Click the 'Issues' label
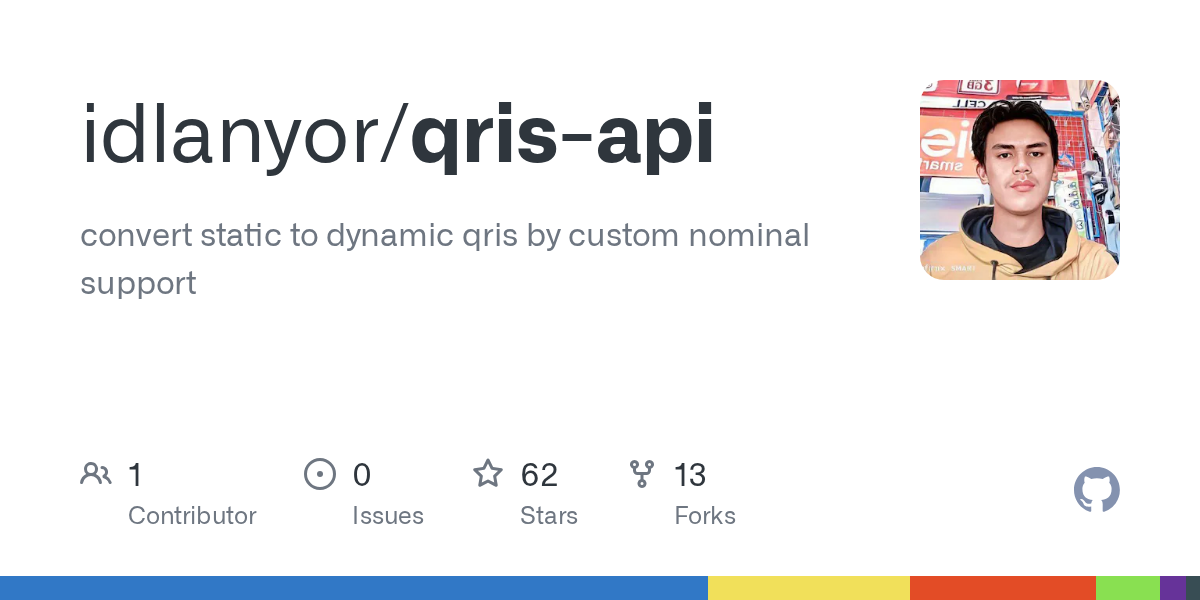1200x600 pixels. pyautogui.click(x=388, y=516)
